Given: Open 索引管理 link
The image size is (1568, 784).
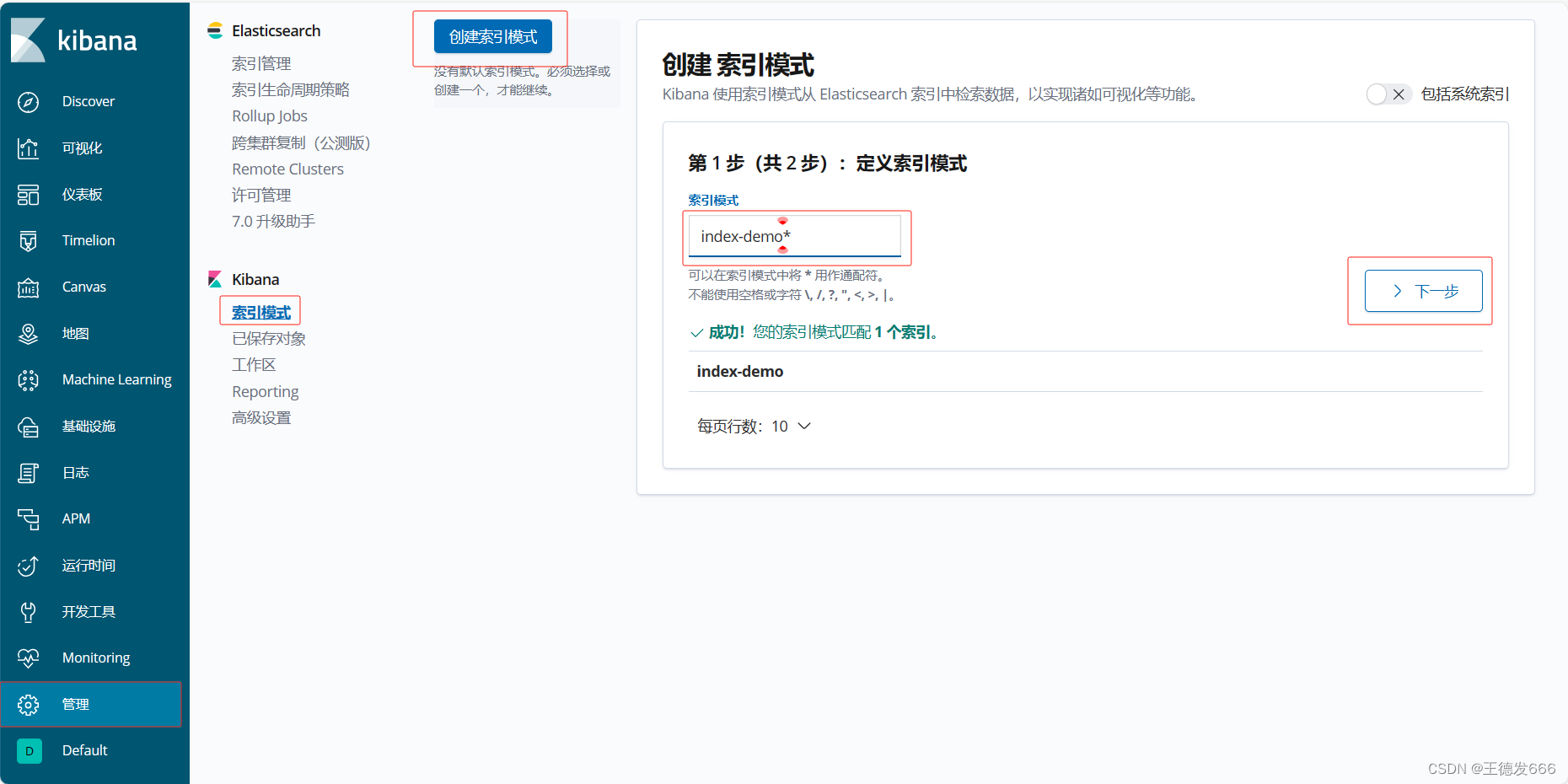Looking at the screenshot, I should tap(261, 63).
